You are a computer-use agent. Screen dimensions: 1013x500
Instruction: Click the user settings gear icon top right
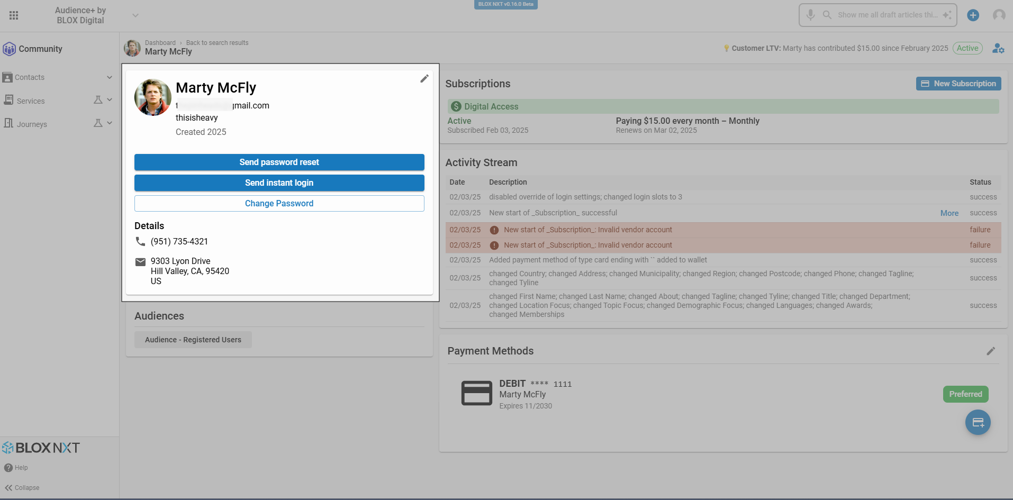[x=998, y=48]
